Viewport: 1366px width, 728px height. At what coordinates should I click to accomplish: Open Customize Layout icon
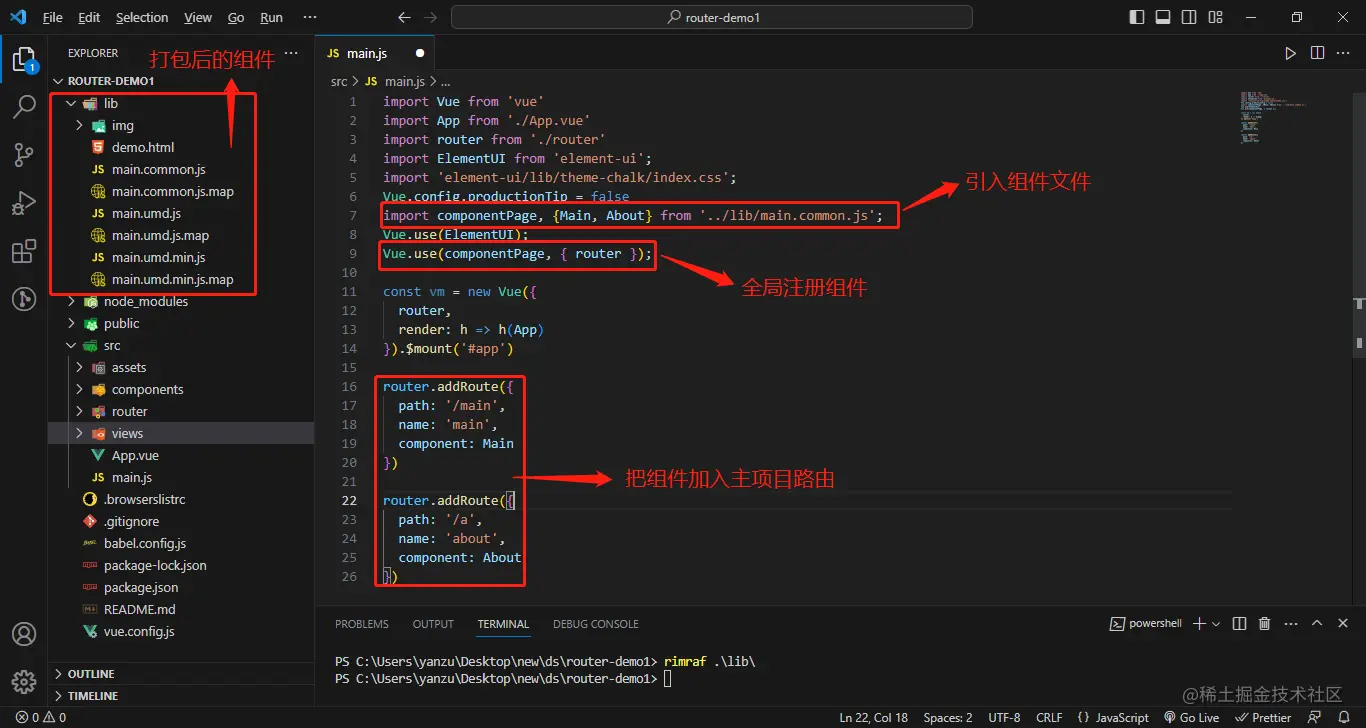(x=1215, y=17)
